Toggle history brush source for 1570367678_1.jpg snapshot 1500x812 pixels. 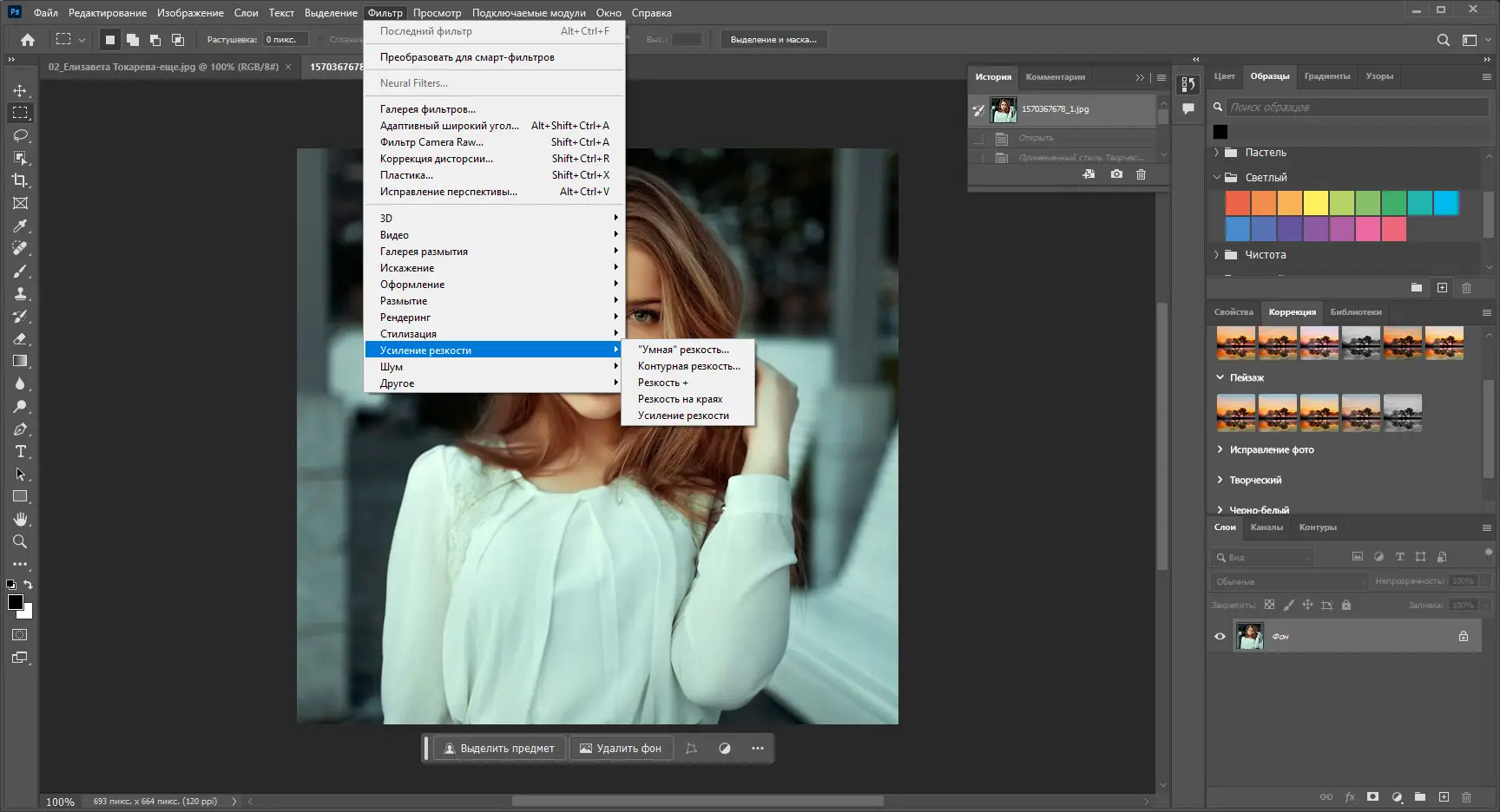979,110
